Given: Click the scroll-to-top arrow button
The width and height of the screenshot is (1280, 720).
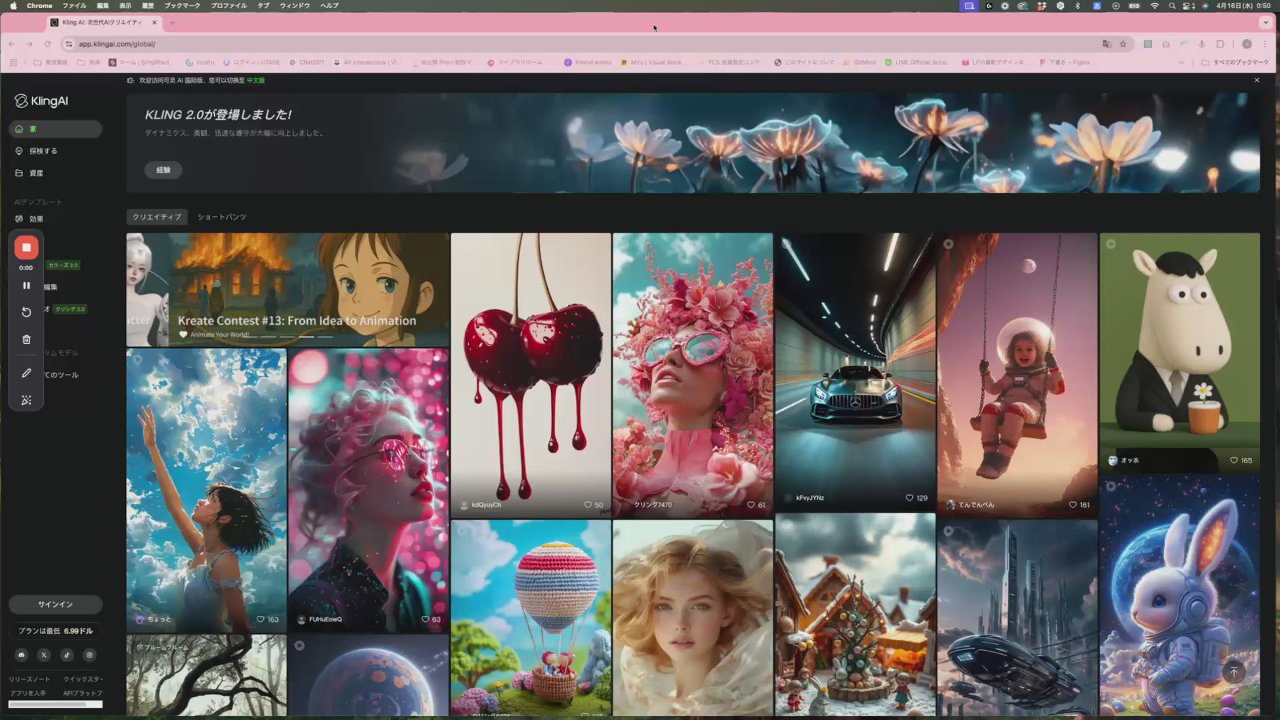Looking at the screenshot, I should [1234, 673].
